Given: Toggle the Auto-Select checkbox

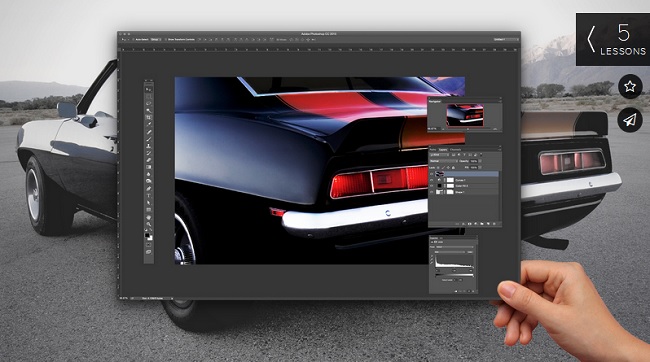Looking at the screenshot, I should 133,39.
